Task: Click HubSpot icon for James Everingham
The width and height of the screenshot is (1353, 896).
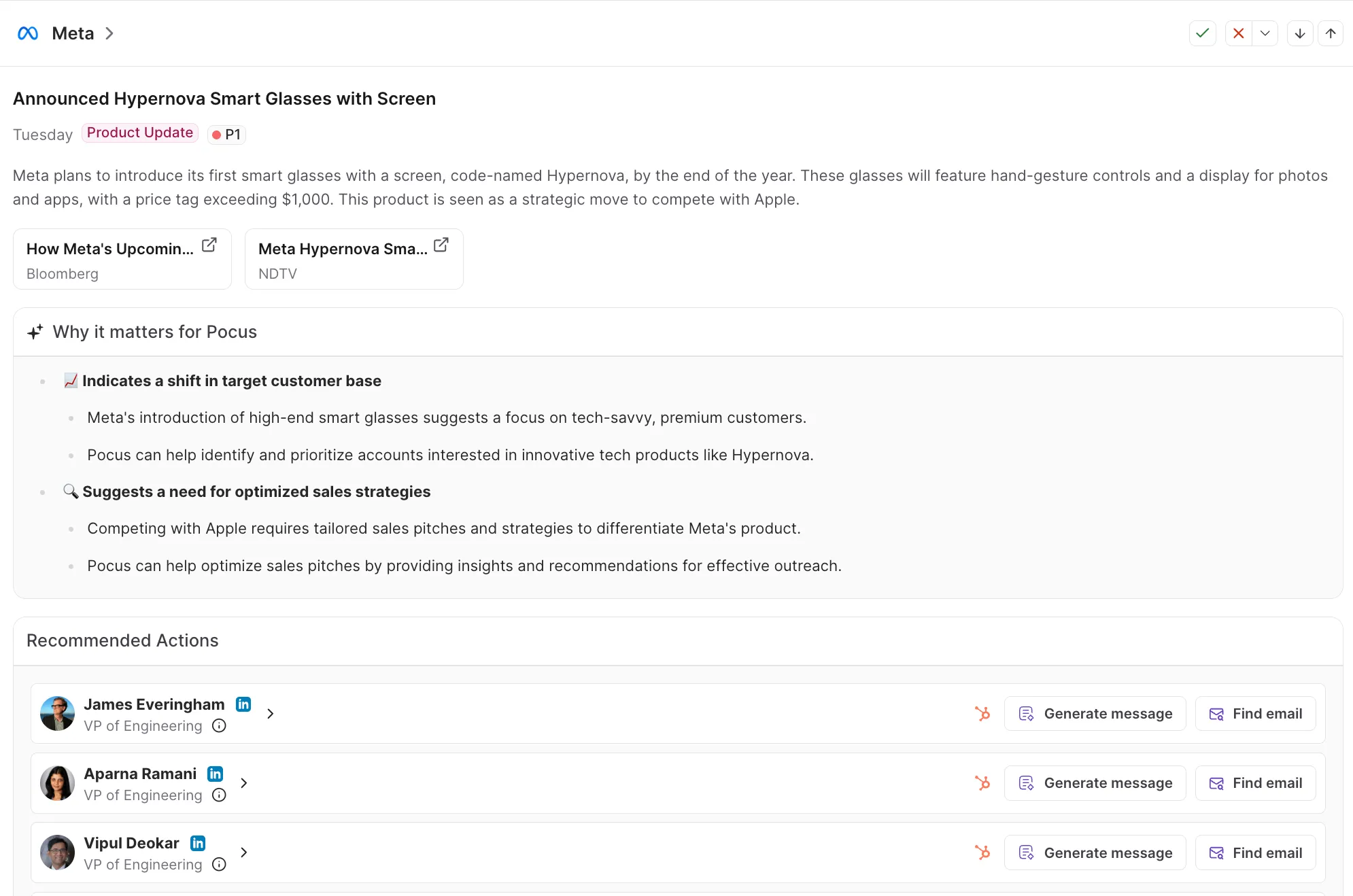Action: tap(982, 714)
